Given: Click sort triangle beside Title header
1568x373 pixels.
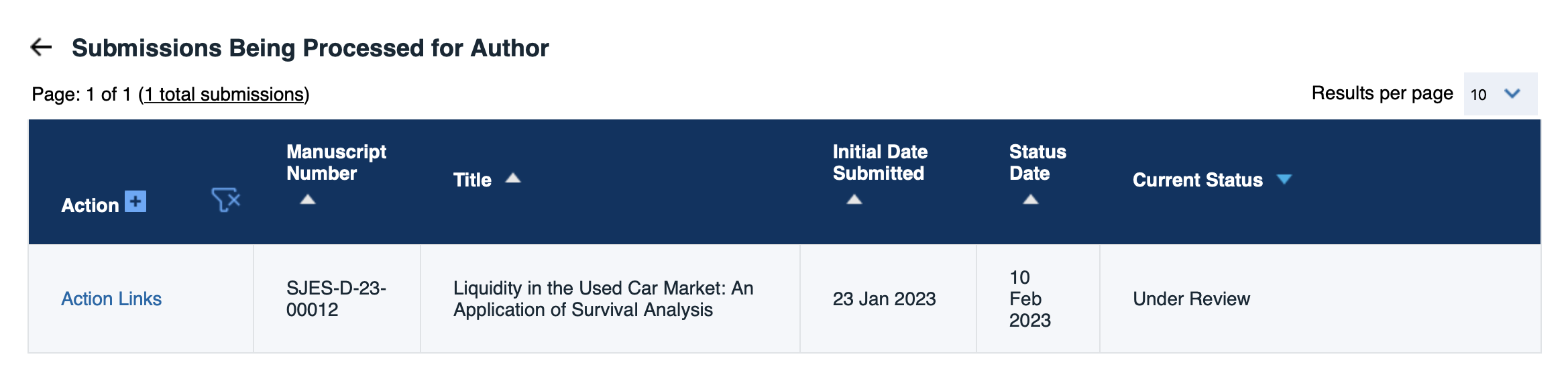Looking at the screenshot, I should click(x=513, y=178).
